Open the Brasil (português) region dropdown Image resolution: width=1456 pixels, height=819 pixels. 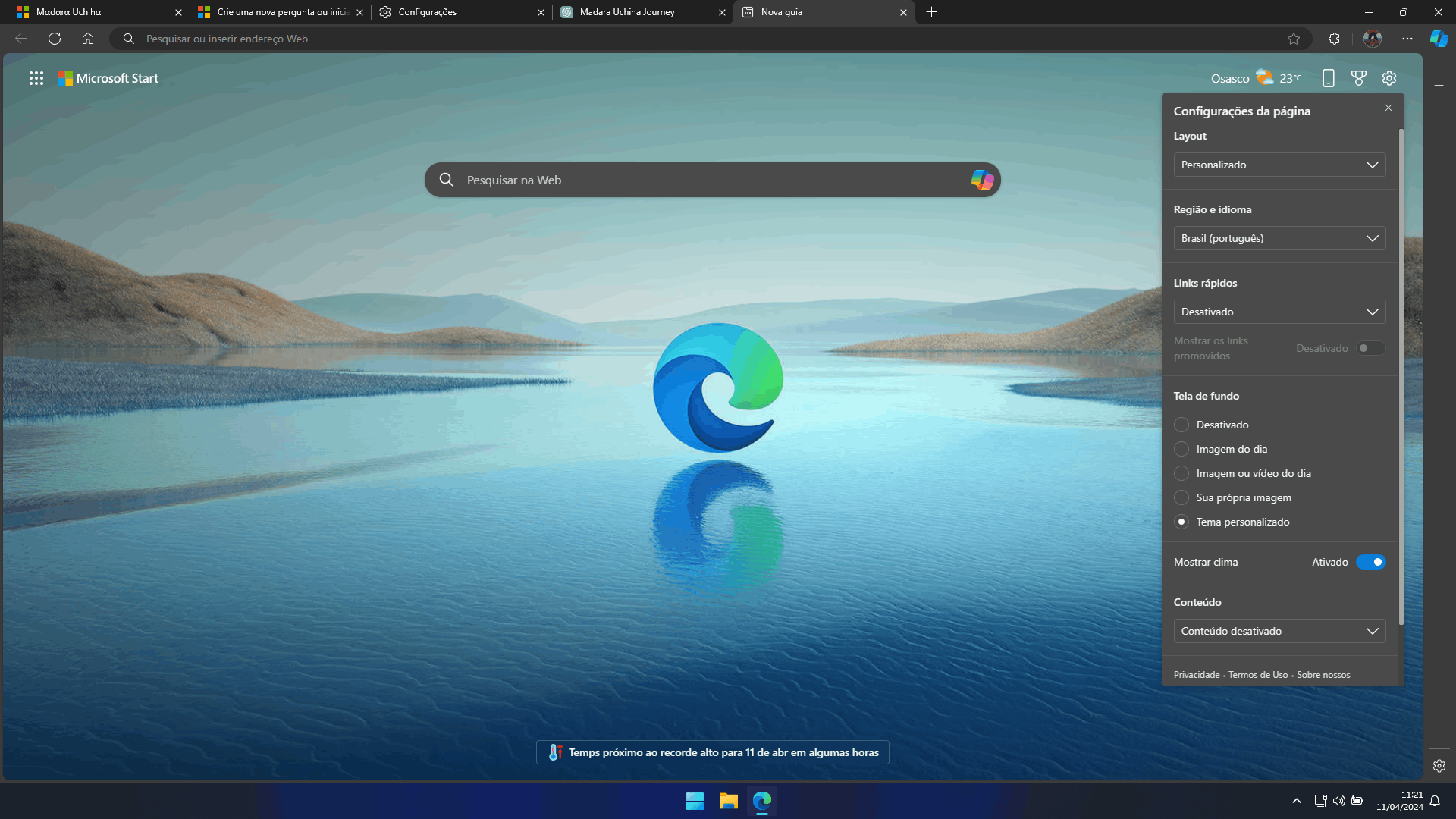[1279, 238]
